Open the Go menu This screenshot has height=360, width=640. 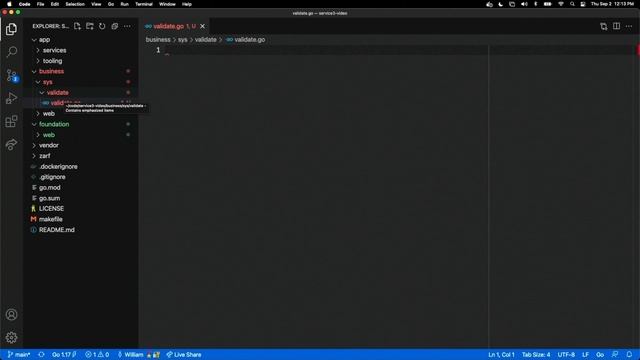click(111, 4)
